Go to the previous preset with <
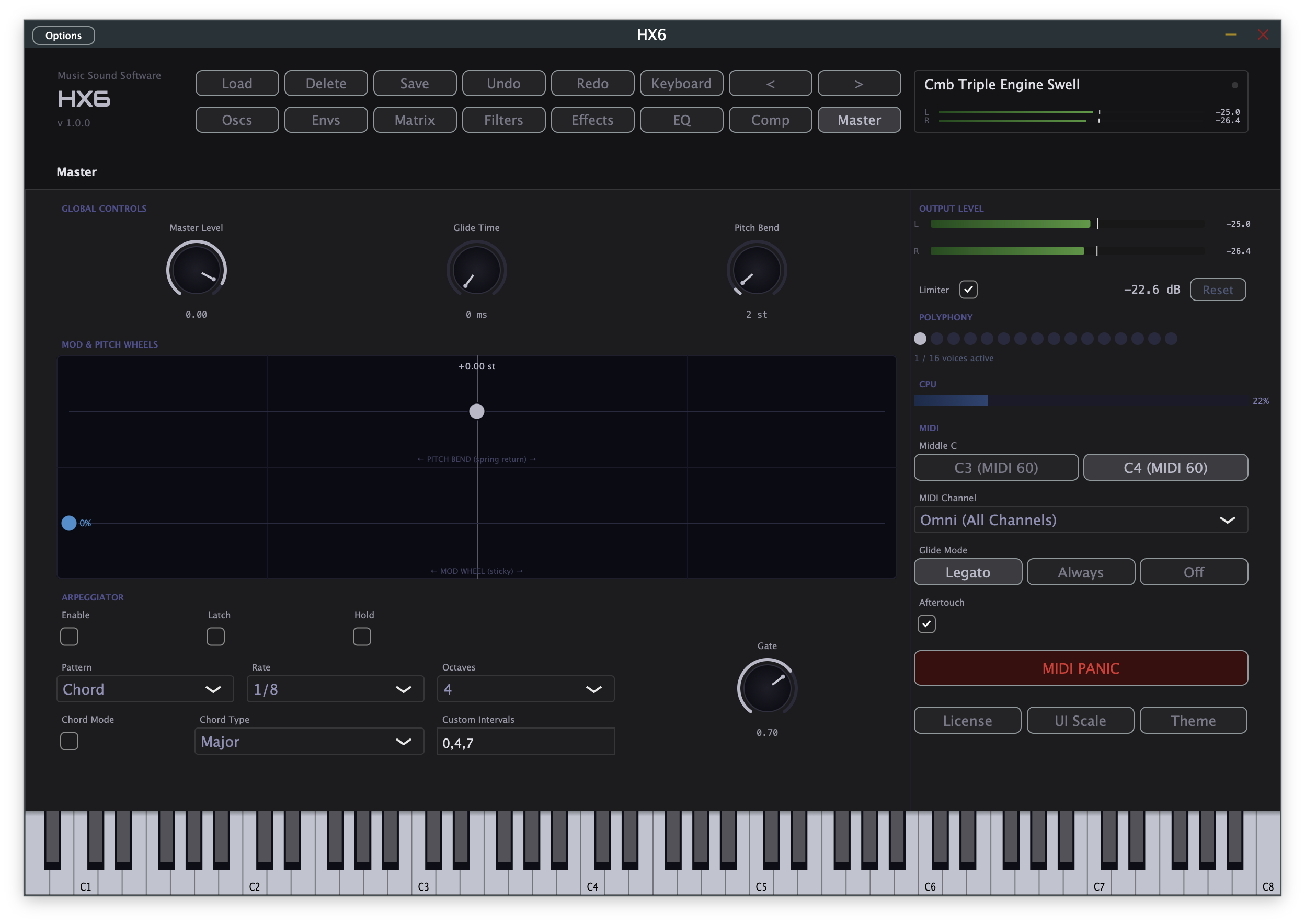 [770, 84]
